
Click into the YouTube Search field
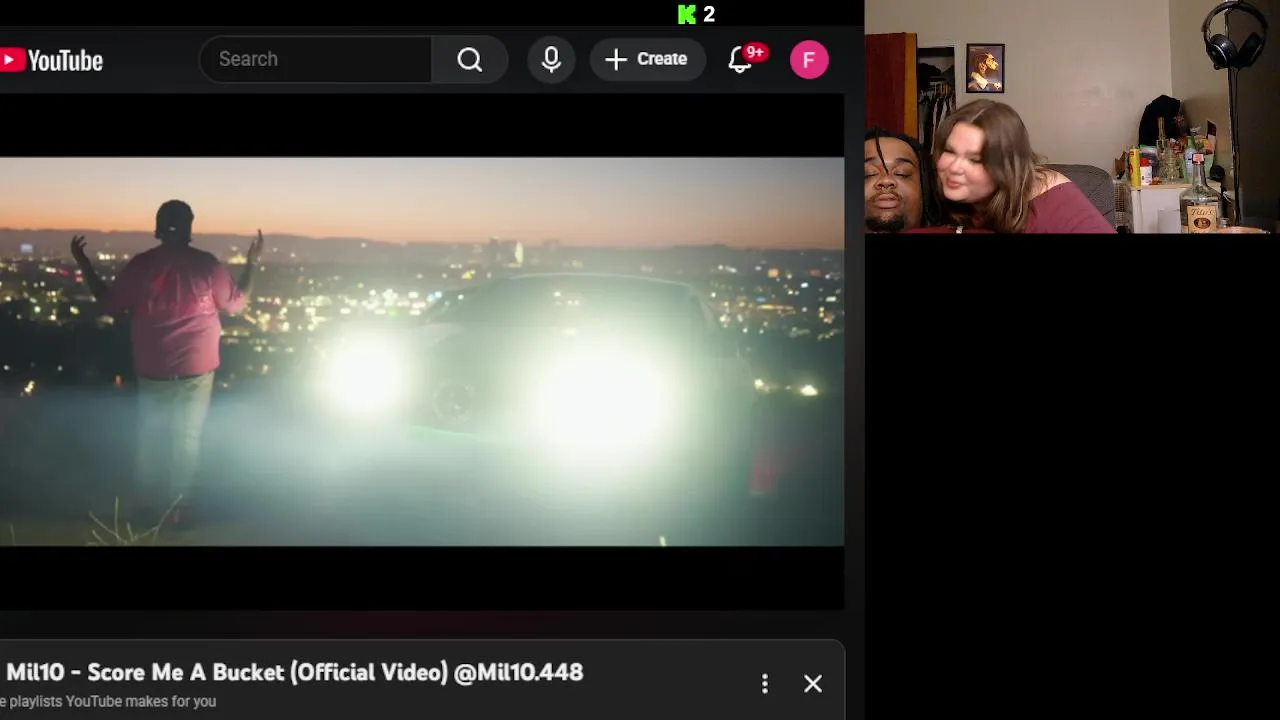tap(315, 59)
